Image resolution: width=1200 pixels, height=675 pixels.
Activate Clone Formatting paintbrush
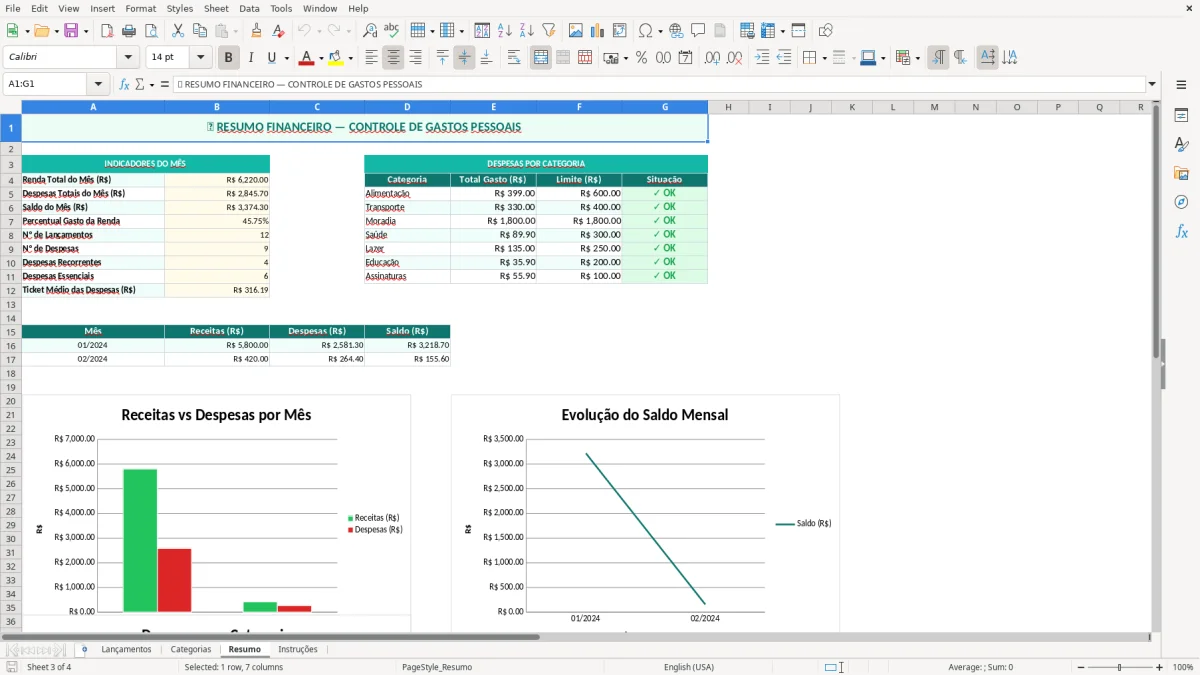tap(256, 31)
